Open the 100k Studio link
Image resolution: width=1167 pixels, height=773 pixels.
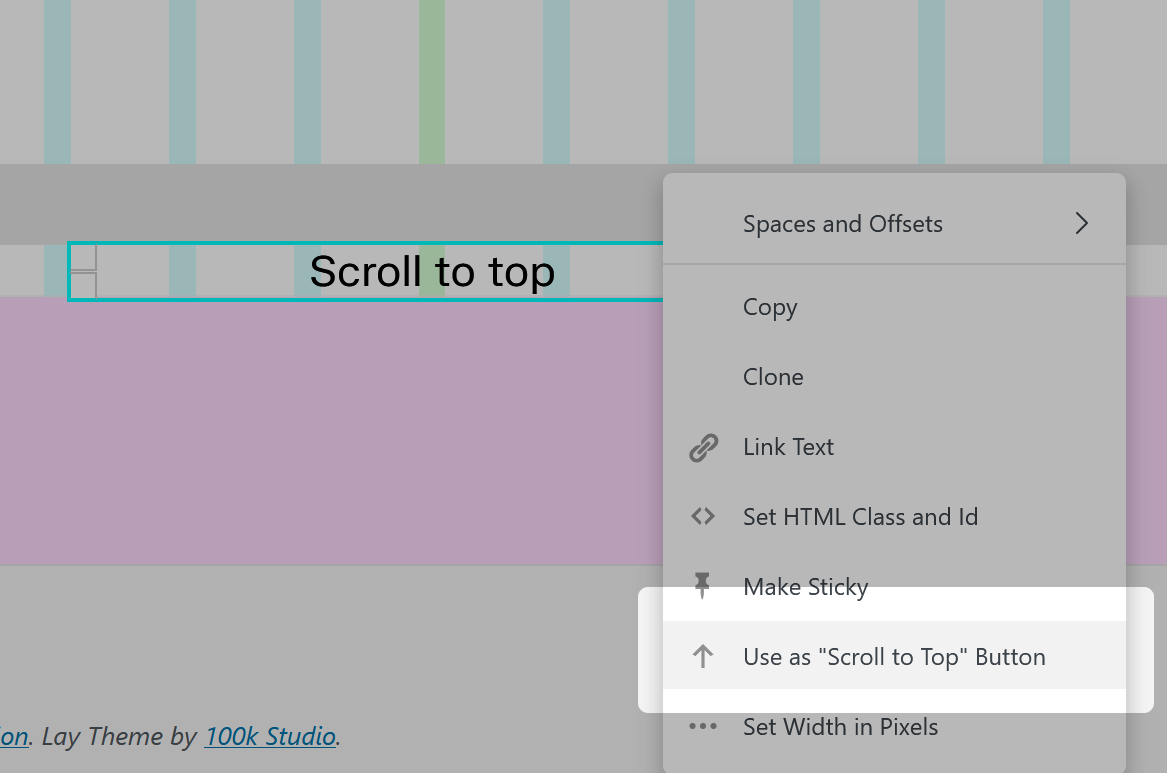[270, 738]
